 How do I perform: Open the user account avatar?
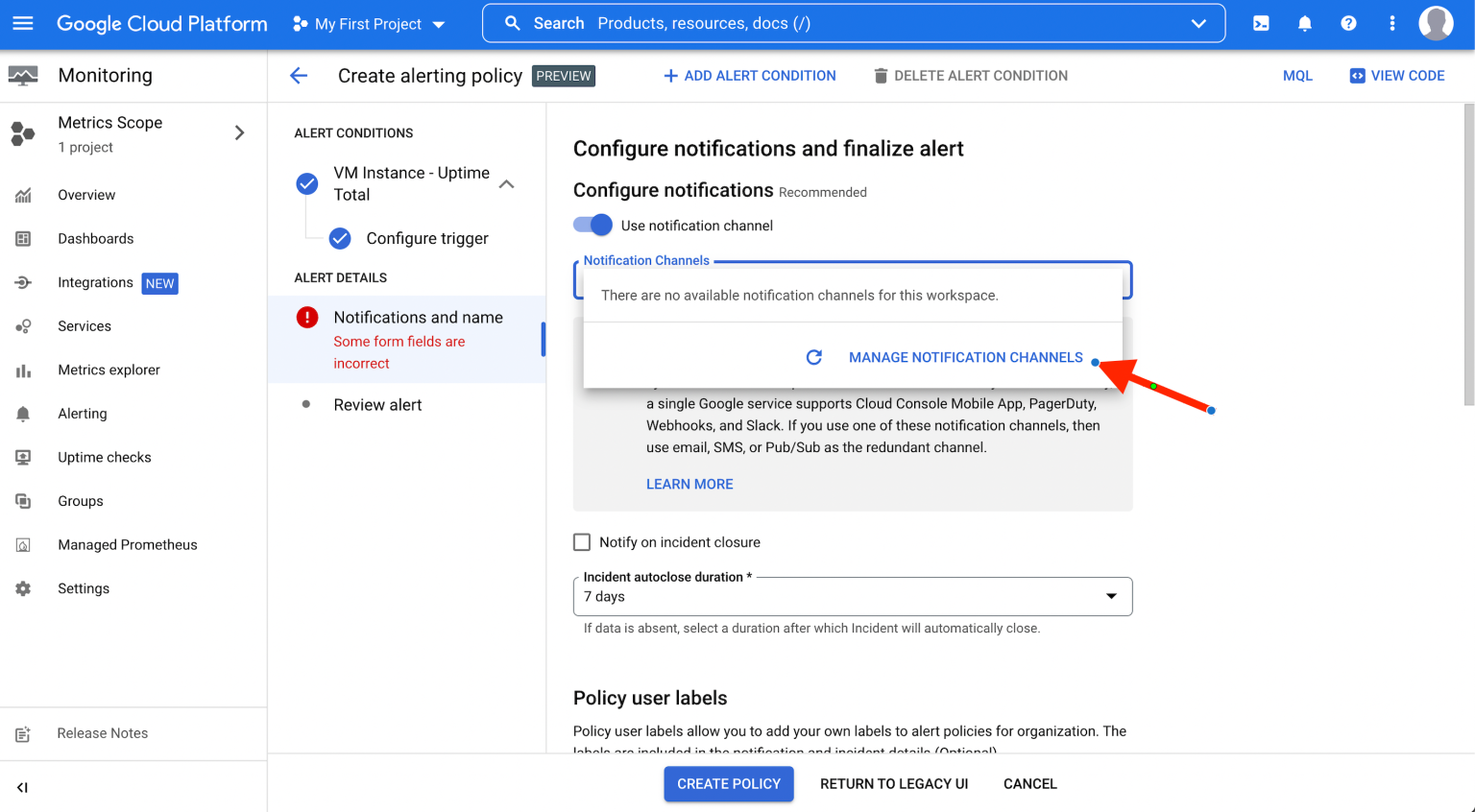coord(1436,23)
